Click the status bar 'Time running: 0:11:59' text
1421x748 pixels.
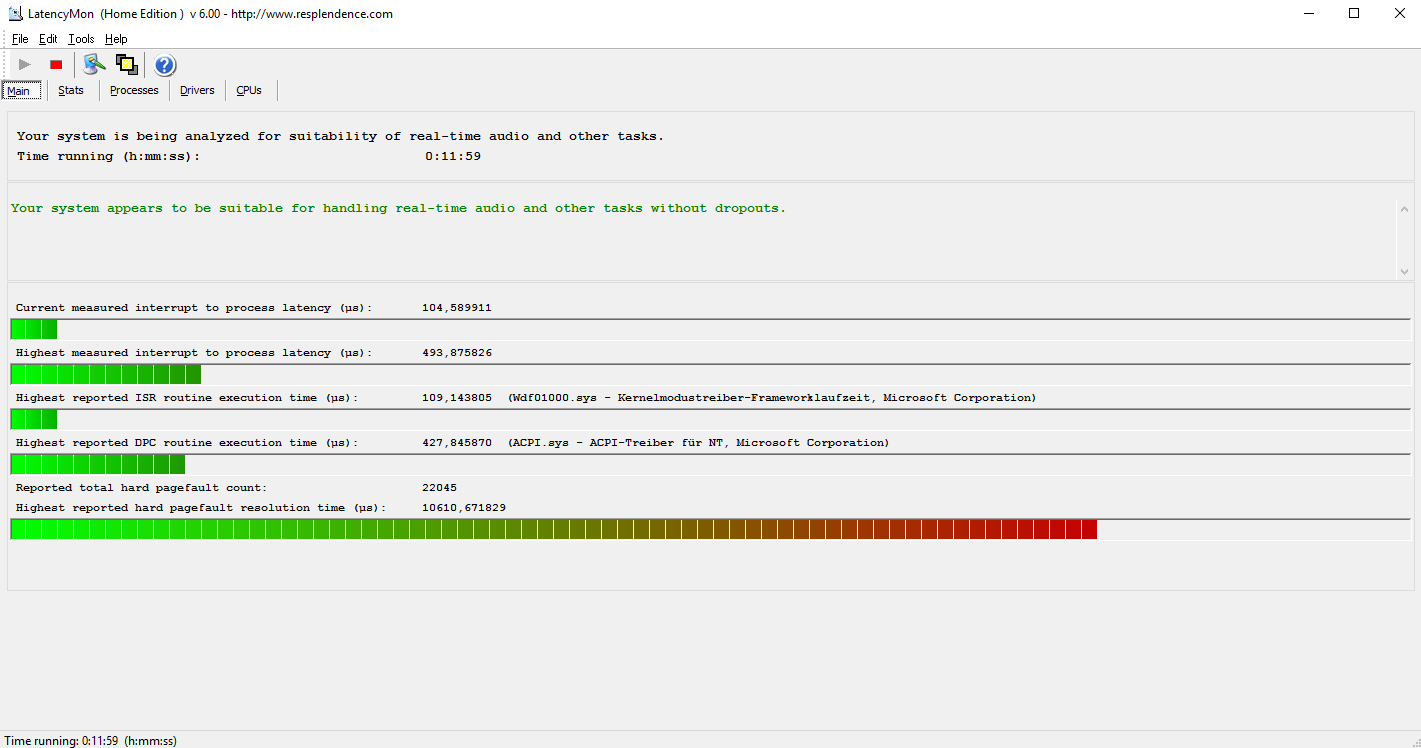(x=90, y=741)
